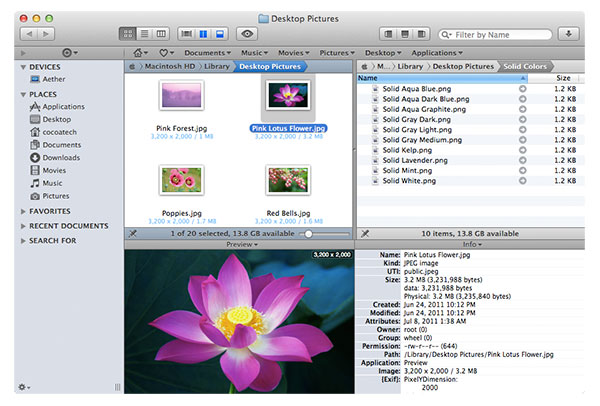
Task: Switch to icon view mode
Action: 127,34
